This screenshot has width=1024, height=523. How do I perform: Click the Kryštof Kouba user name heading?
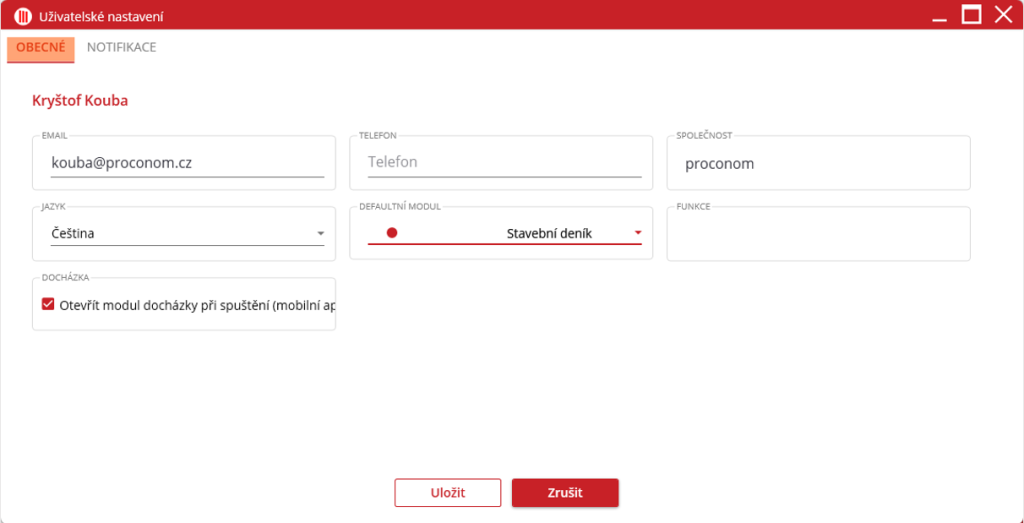tap(80, 100)
